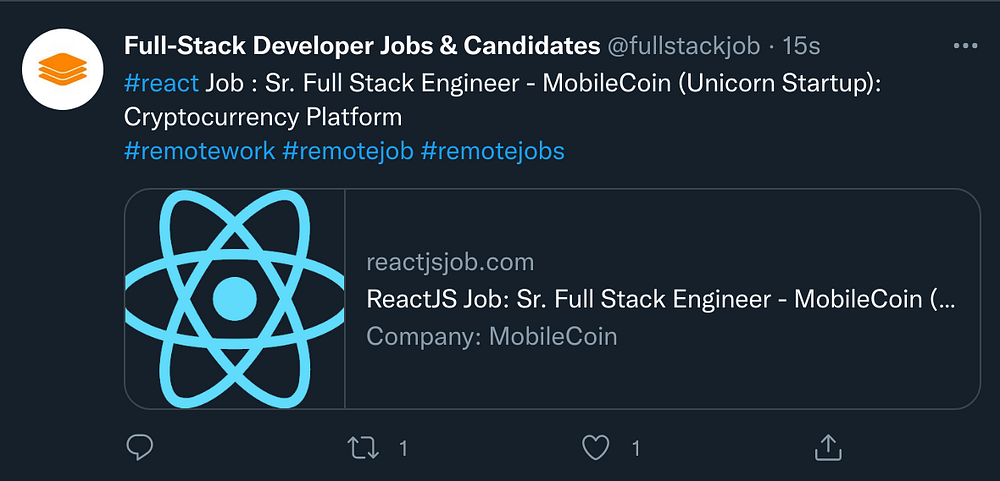1000x481 pixels.
Task: Open the three-dot more options menu
Action: pos(965,46)
